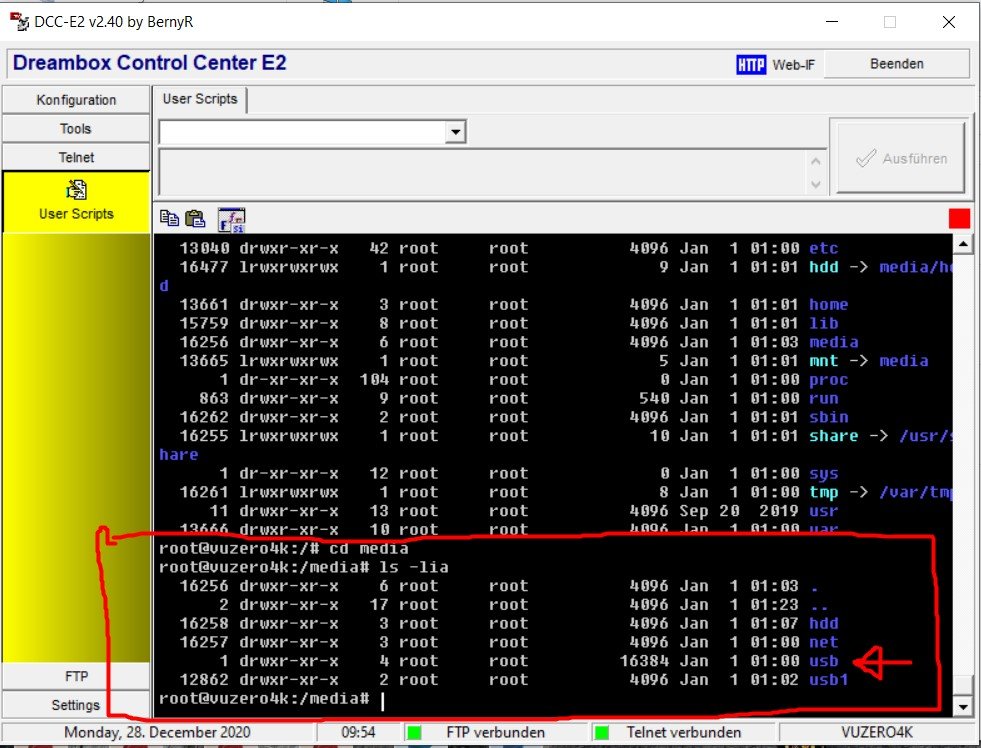Open the Settings section in the sidebar
The height and width of the screenshot is (748, 981).
click(76, 705)
